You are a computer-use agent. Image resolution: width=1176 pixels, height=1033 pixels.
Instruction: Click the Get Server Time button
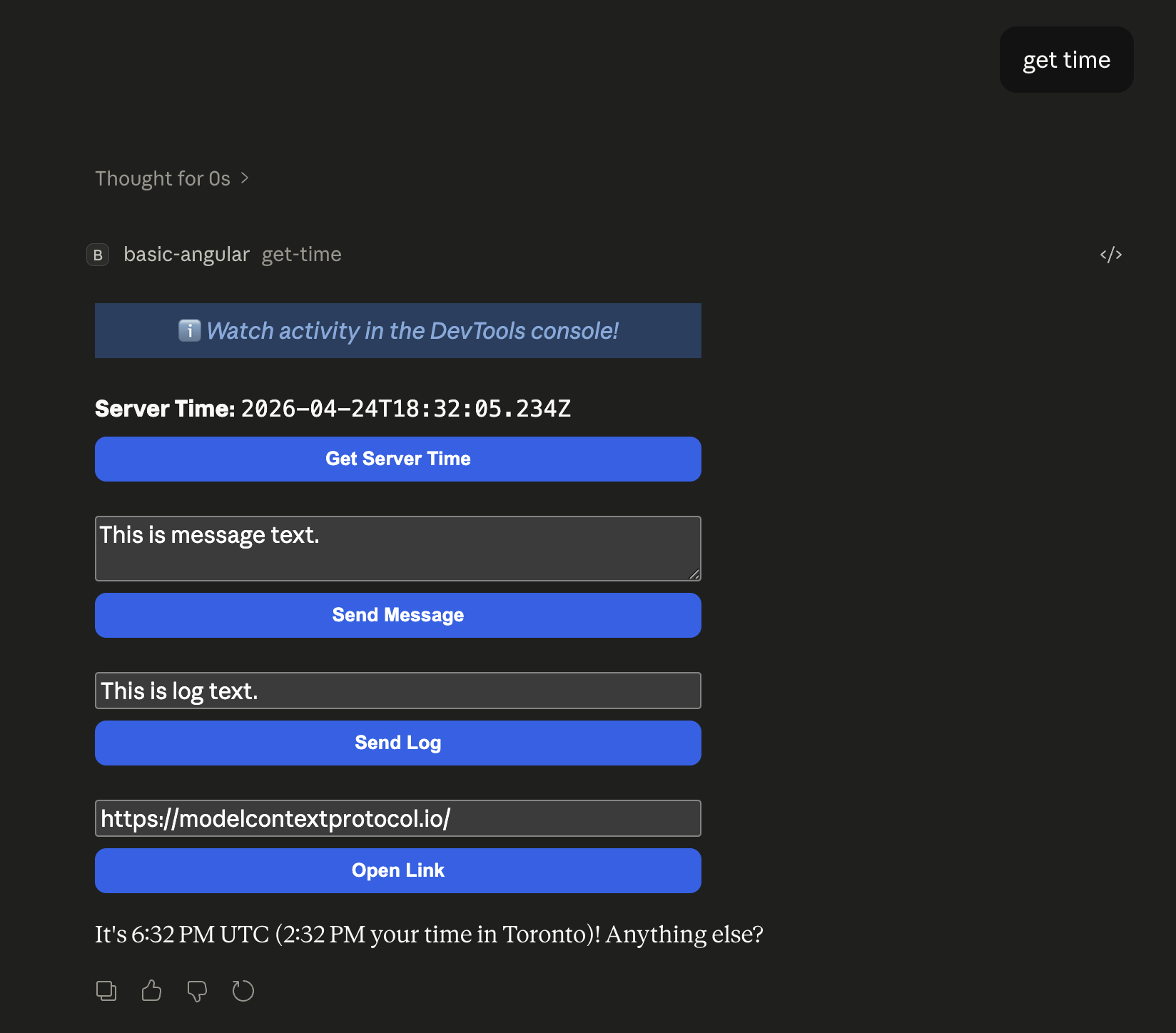point(397,459)
